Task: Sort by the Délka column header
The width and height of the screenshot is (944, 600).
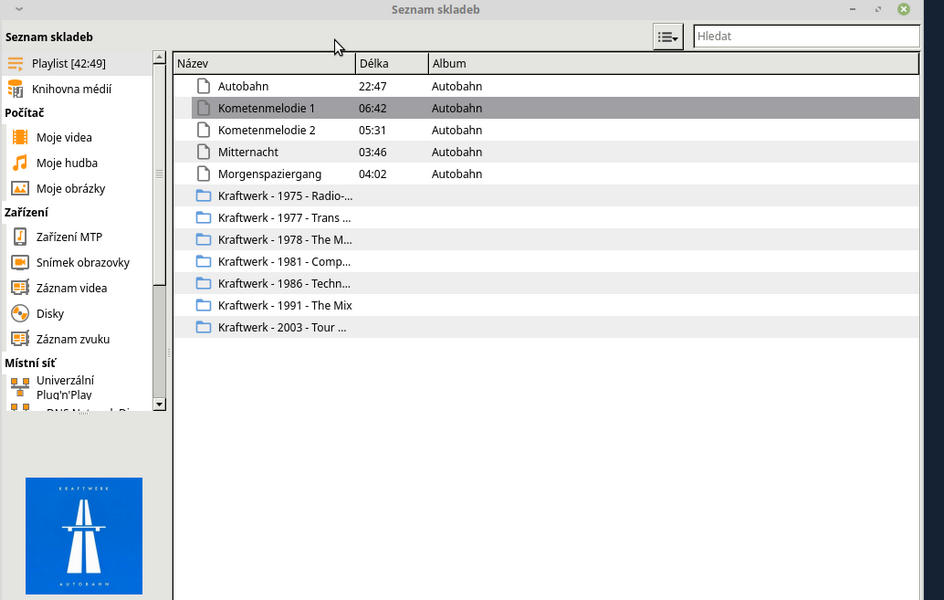Action: point(392,63)
